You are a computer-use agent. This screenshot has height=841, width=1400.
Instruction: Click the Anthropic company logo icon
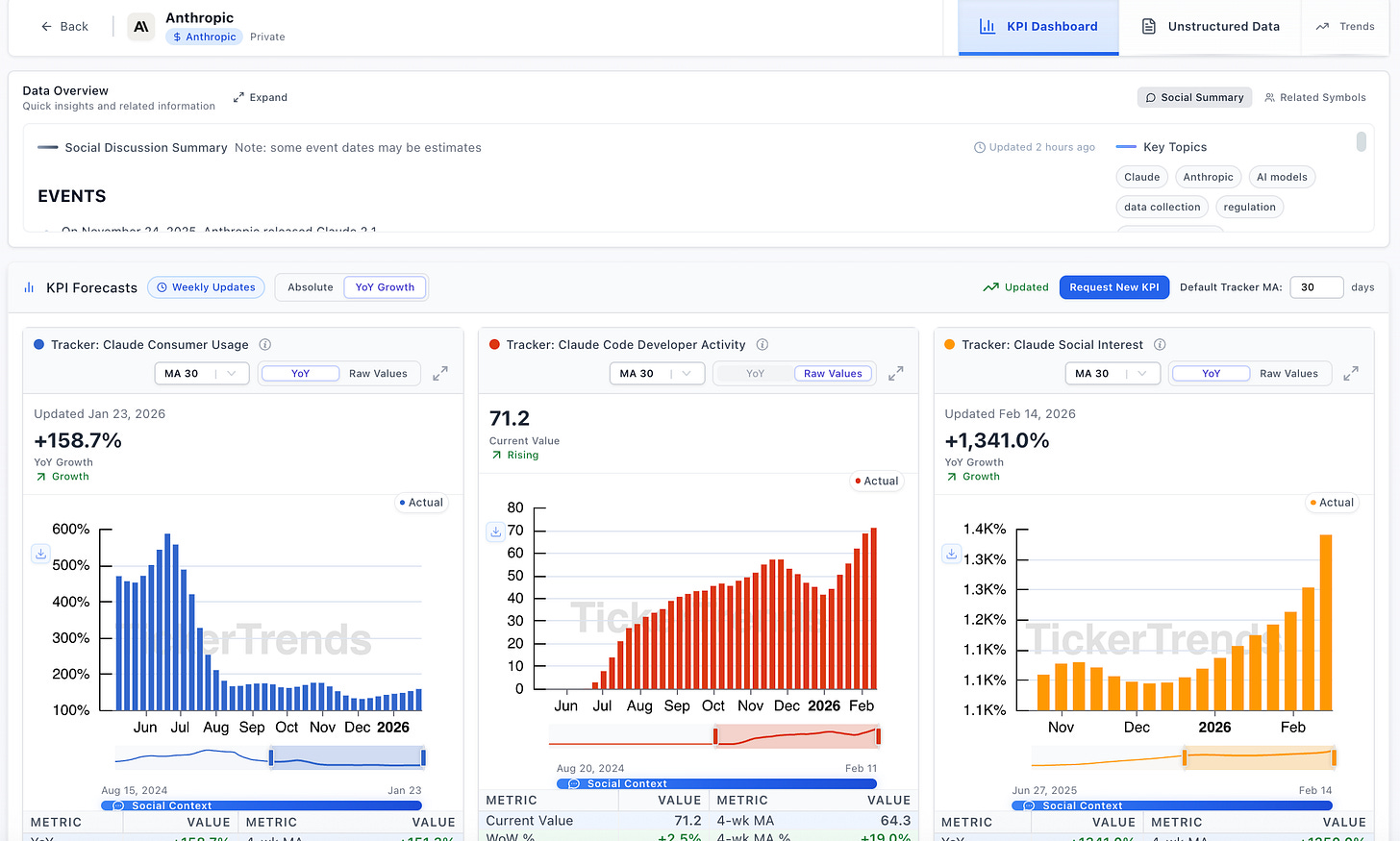(x=141, y=27)
